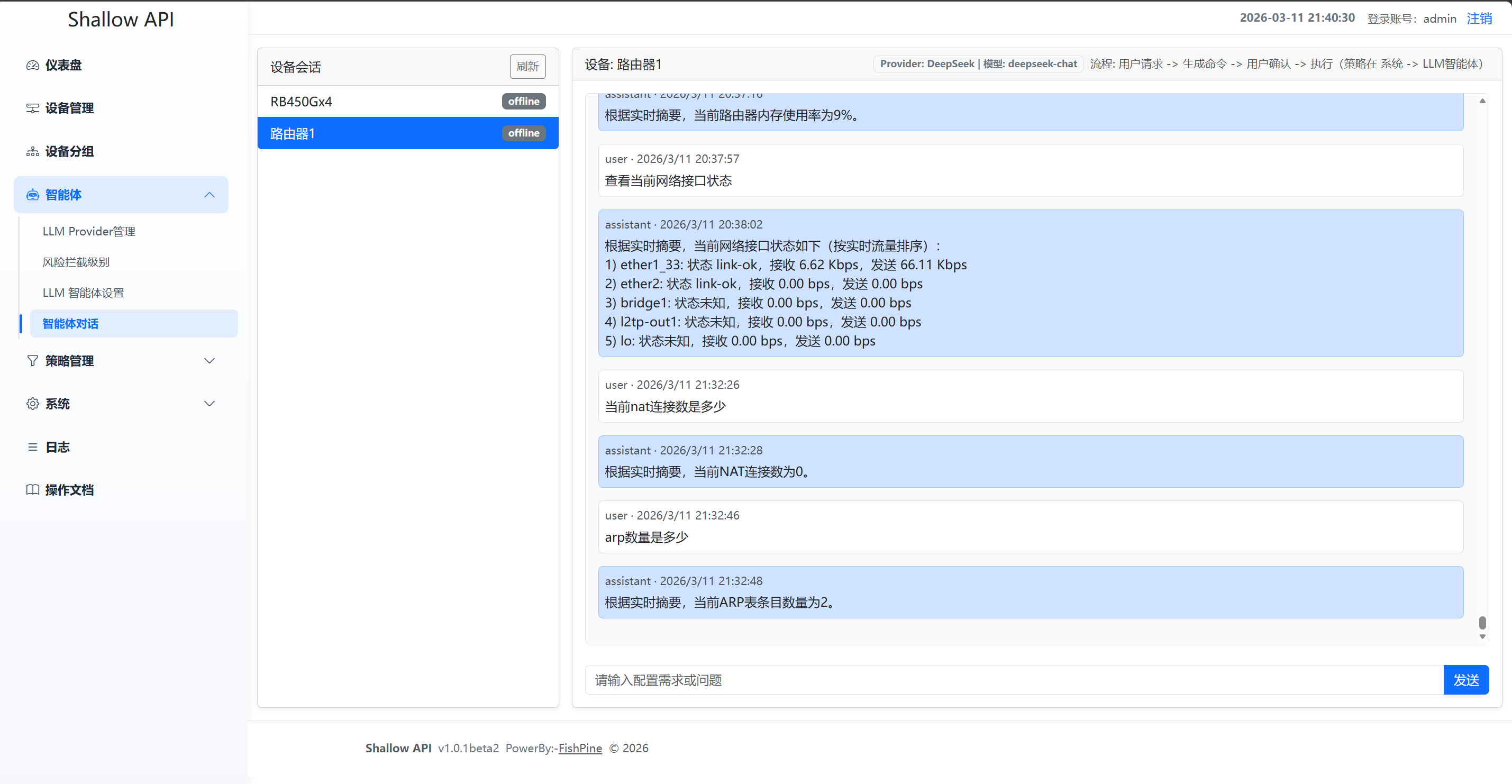
Task: Expand the 策略管理 submenu chevron
Action: click(210, 361)
